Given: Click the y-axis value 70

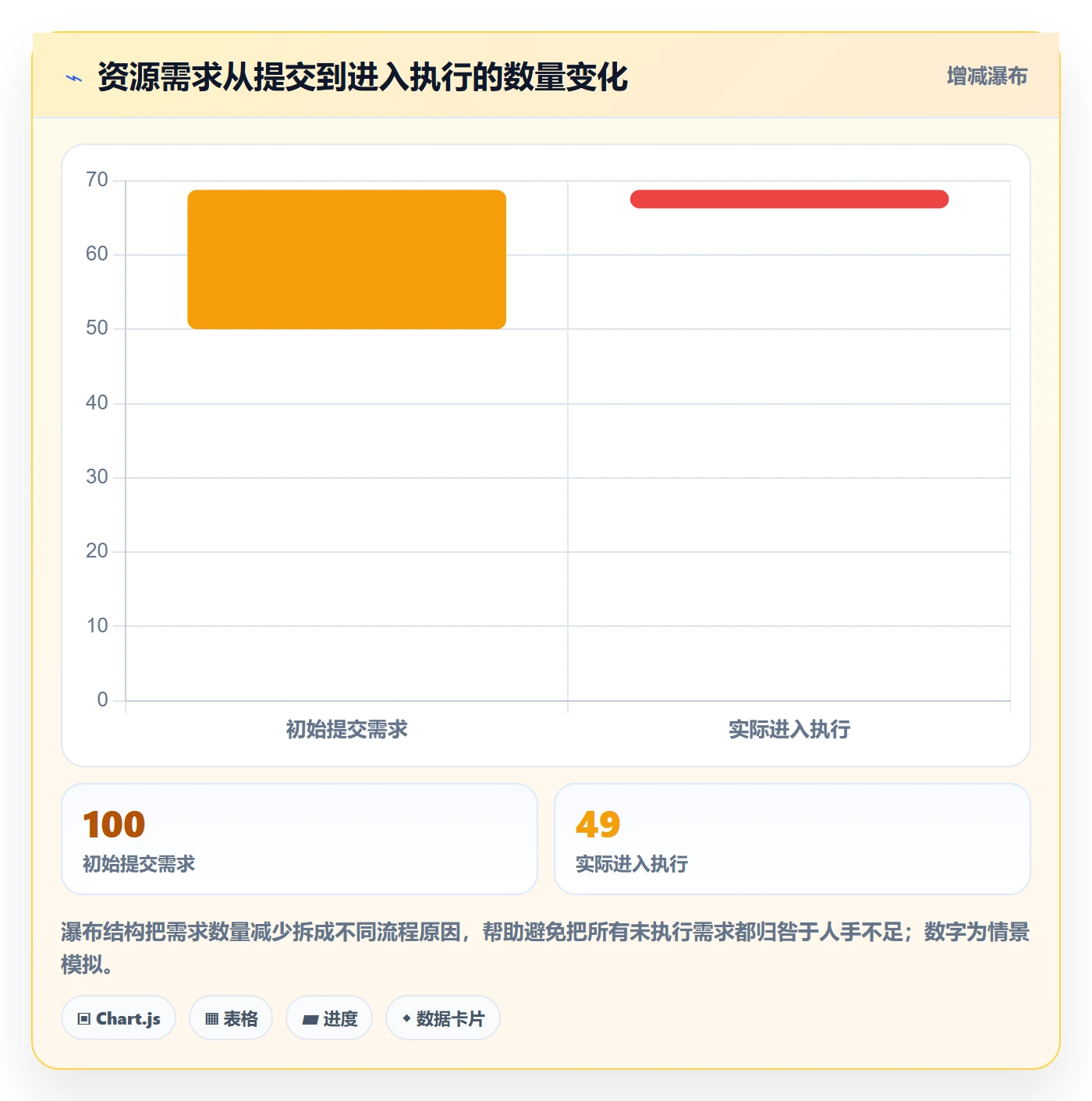Looking at the screenshot, I should click(x=97, y=180).
